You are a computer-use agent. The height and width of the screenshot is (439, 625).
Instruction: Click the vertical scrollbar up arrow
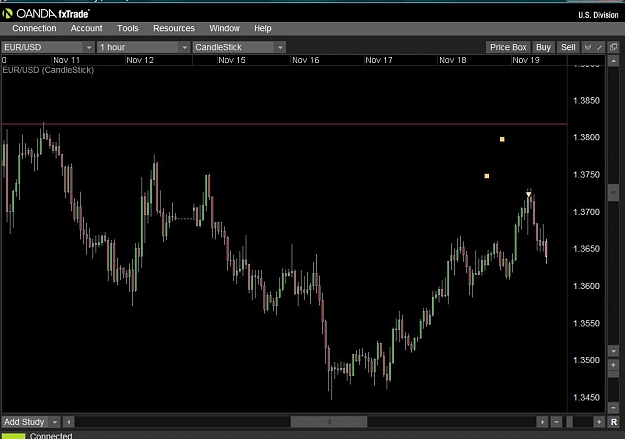pyautogui.click(x=613, y=61)
